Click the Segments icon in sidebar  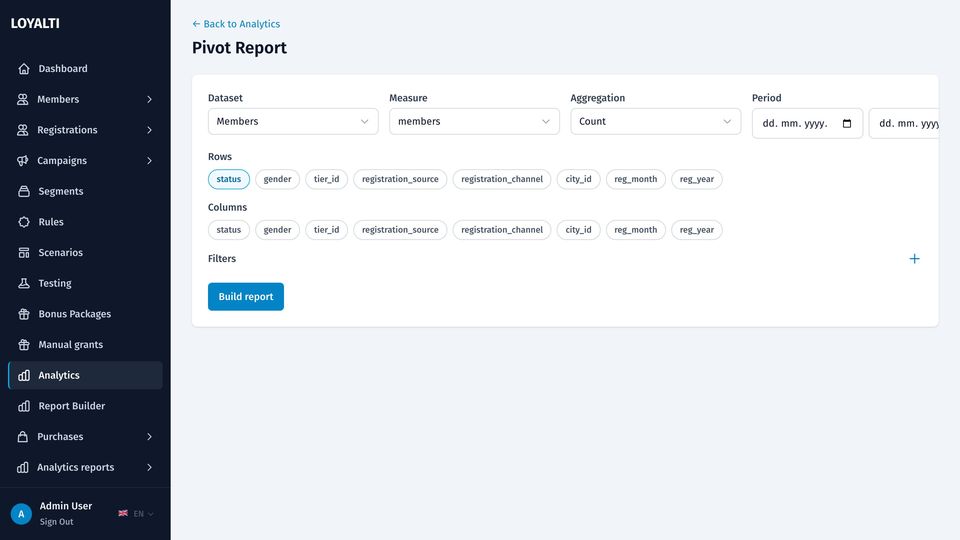click(x=24, y=191)
